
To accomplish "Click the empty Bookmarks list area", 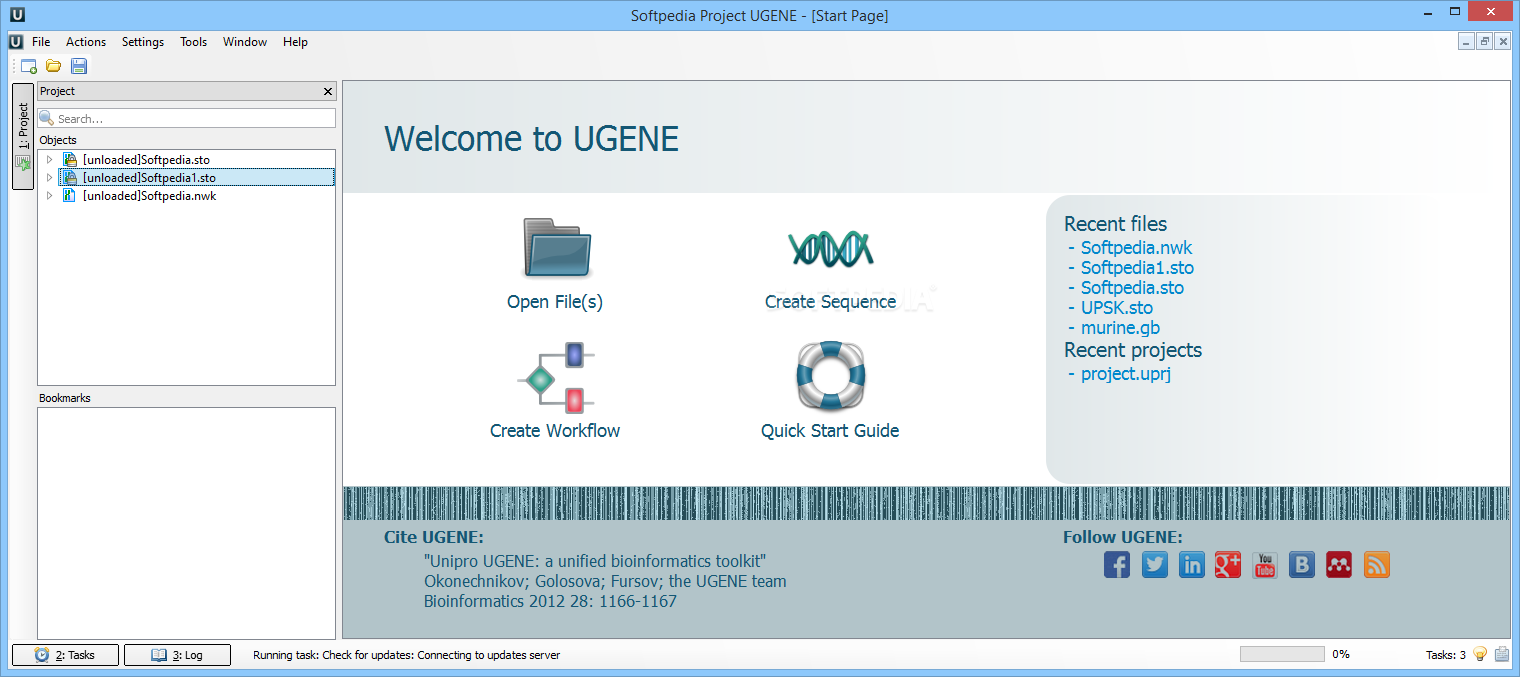I will (186, 523).
